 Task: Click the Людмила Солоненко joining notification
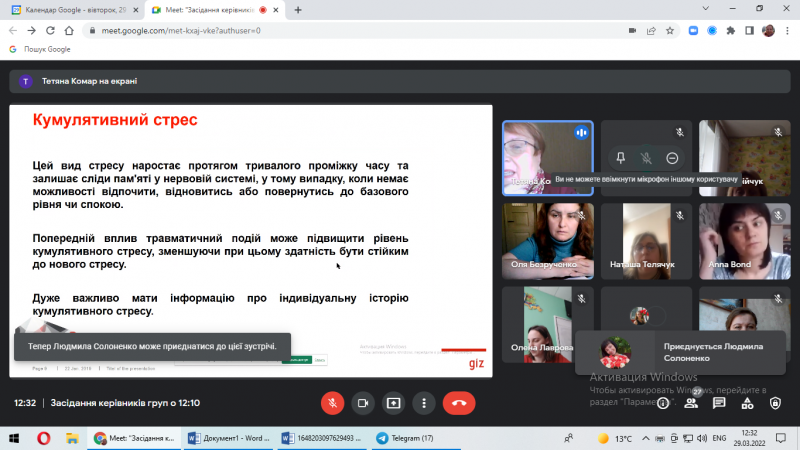(x=681, y=353)
